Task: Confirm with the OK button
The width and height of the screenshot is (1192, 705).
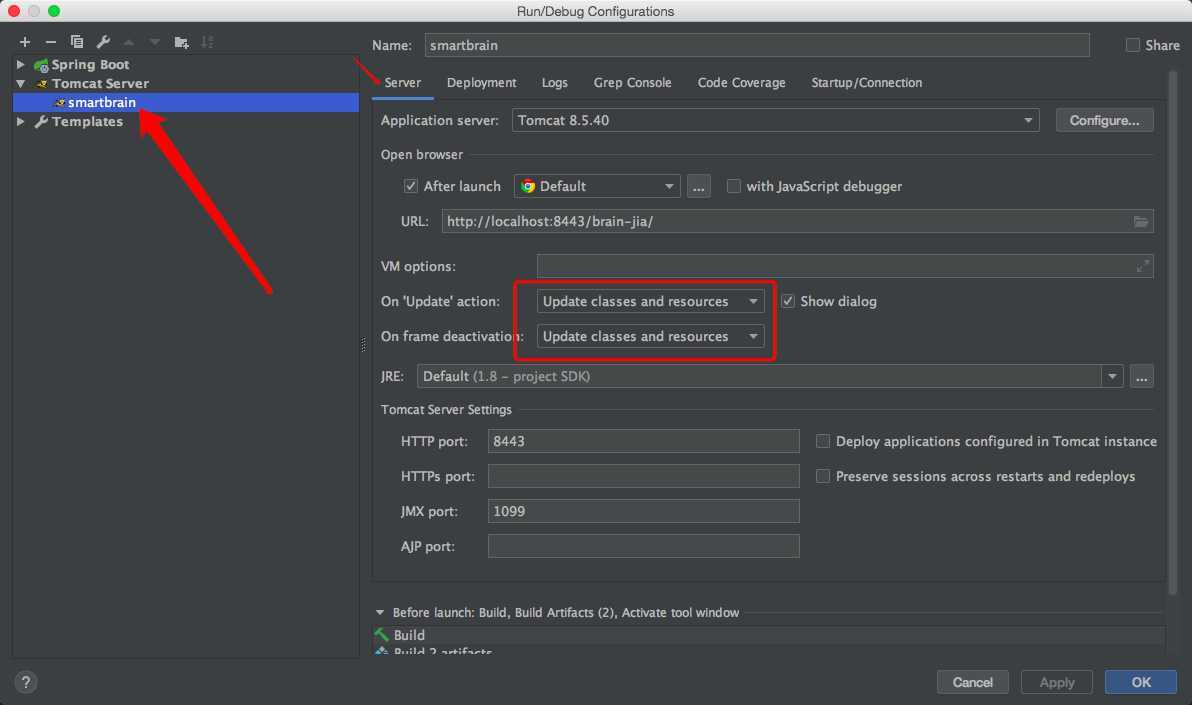Action: (1141, 682)
